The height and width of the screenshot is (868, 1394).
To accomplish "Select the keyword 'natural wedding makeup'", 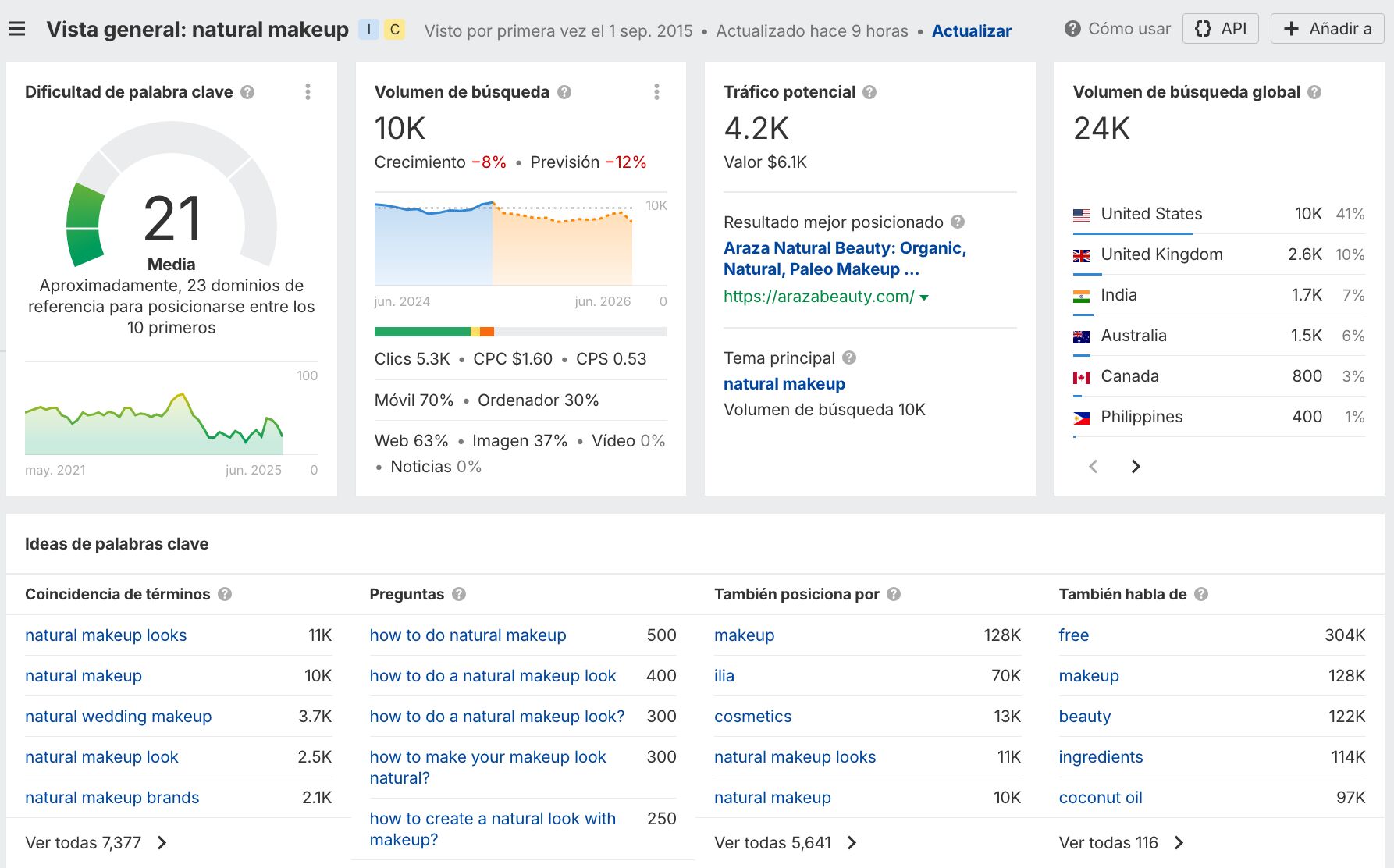I will point(118,716).
